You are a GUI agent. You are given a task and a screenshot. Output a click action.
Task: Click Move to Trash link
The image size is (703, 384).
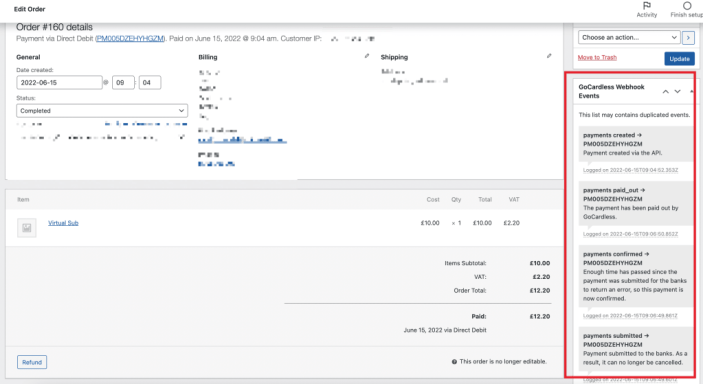597,57
